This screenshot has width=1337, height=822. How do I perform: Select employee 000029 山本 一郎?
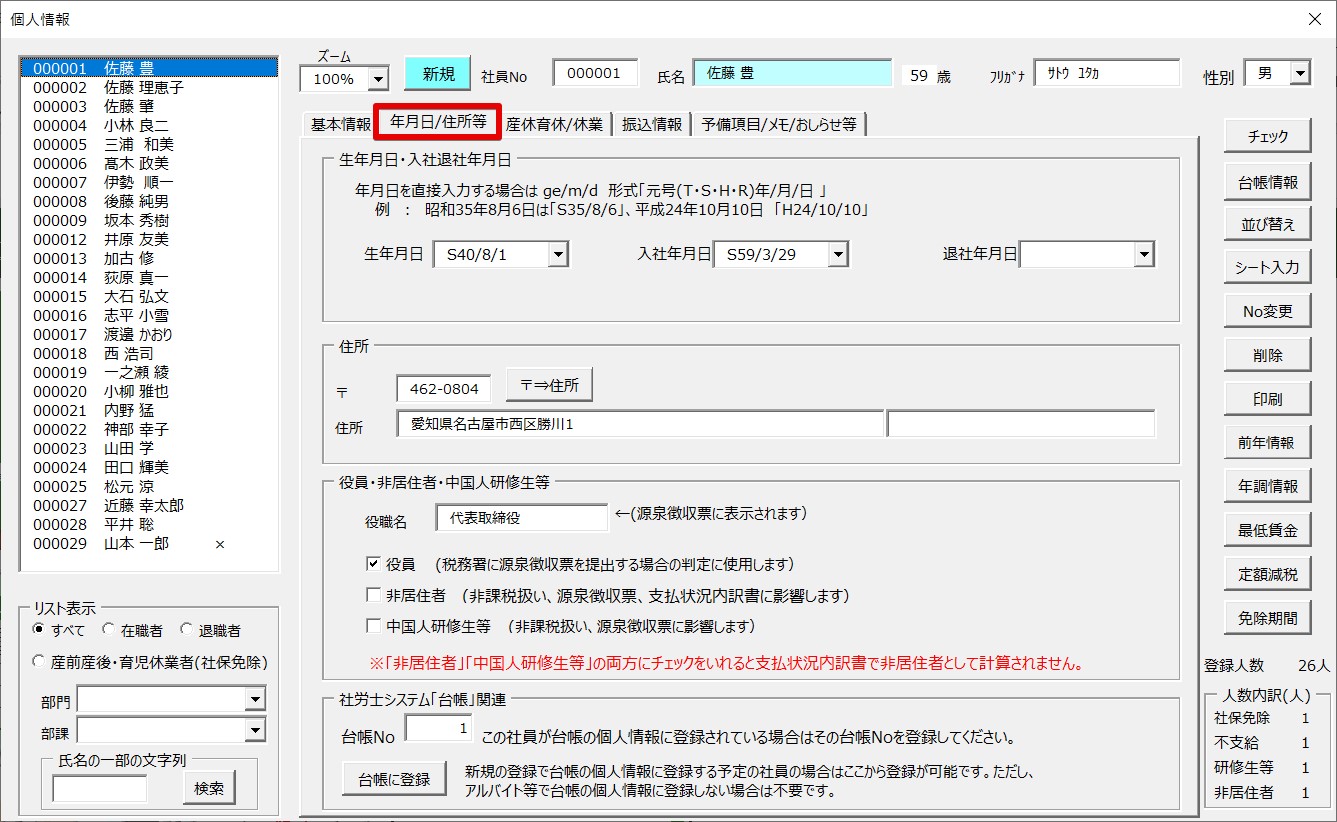149,543
